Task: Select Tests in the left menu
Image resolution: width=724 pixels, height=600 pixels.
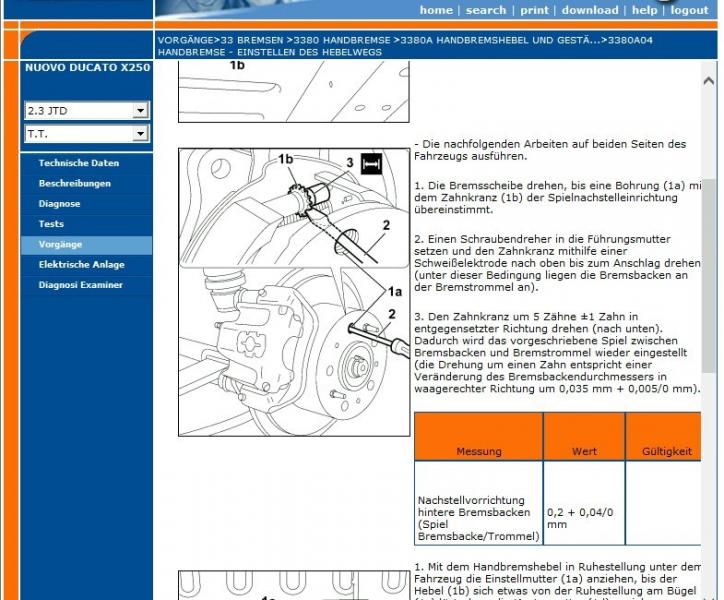Action: 51,224
